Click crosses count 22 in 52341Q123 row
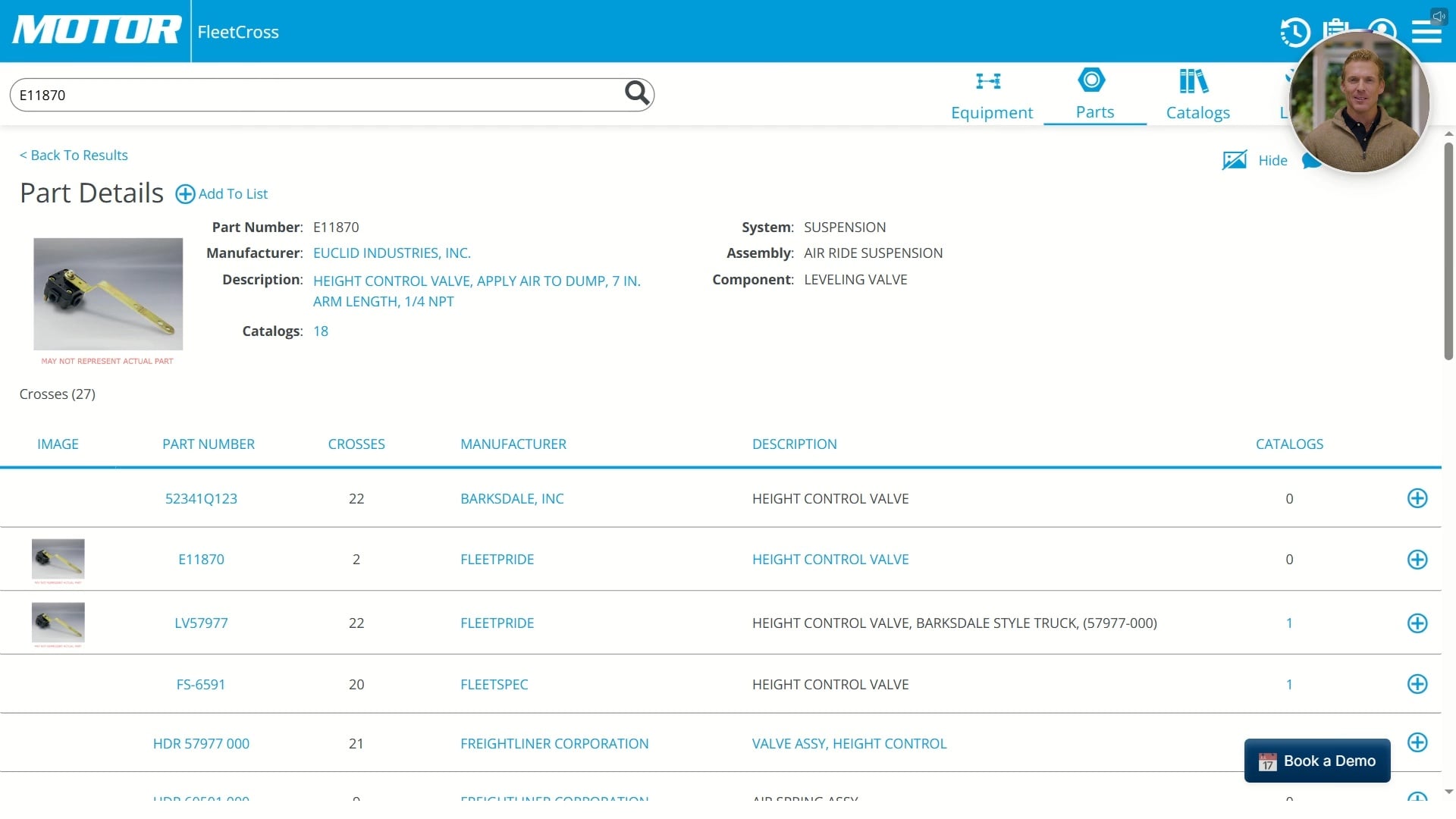This screenshot has height=819, width=1456. click(x=356, y=499)
